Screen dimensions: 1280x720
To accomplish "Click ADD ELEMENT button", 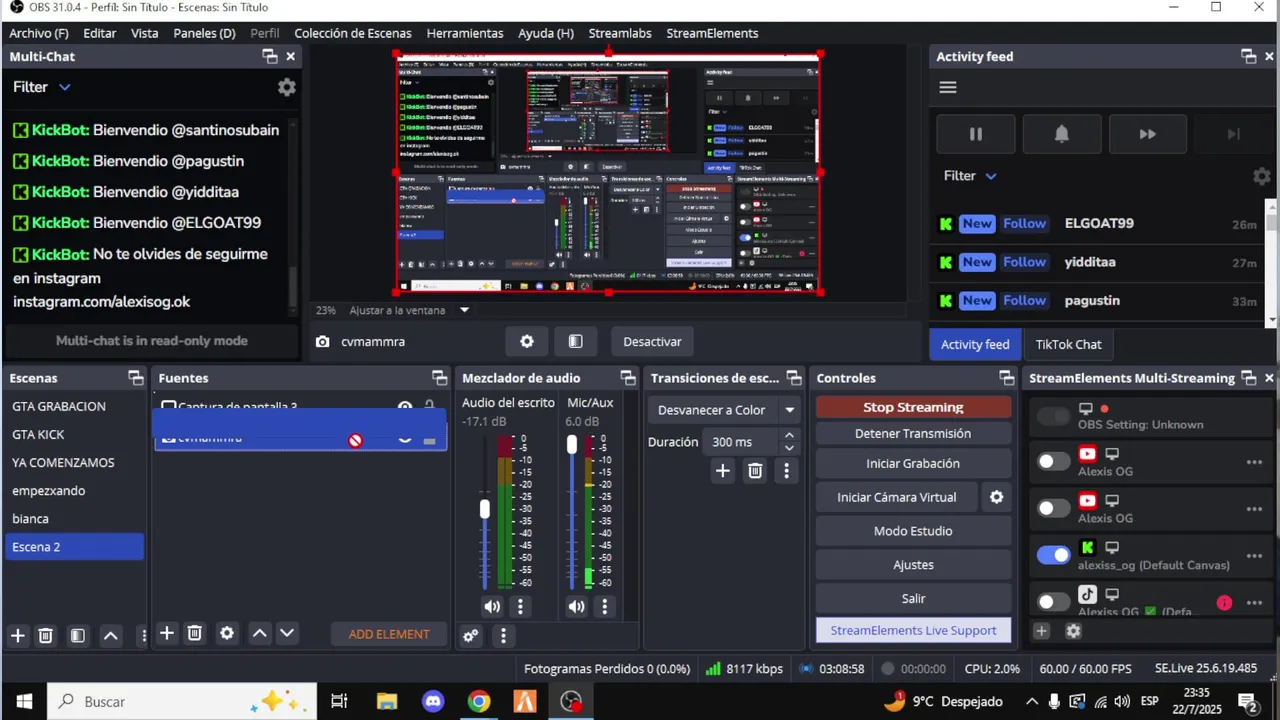I will 389,634.
